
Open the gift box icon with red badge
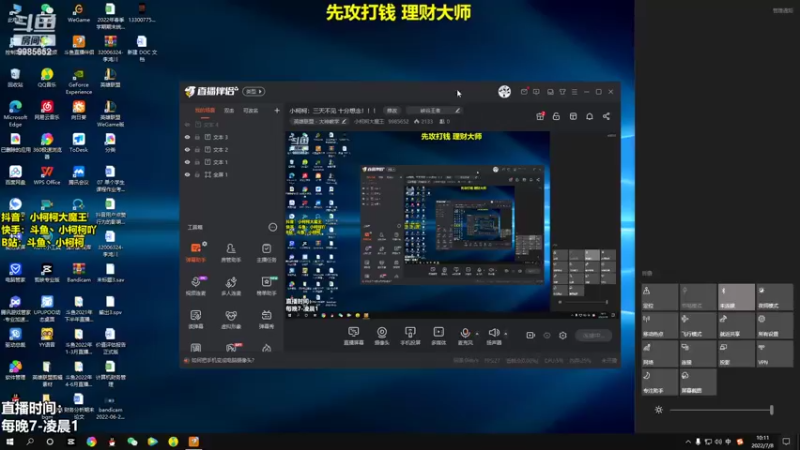point(540,116)
